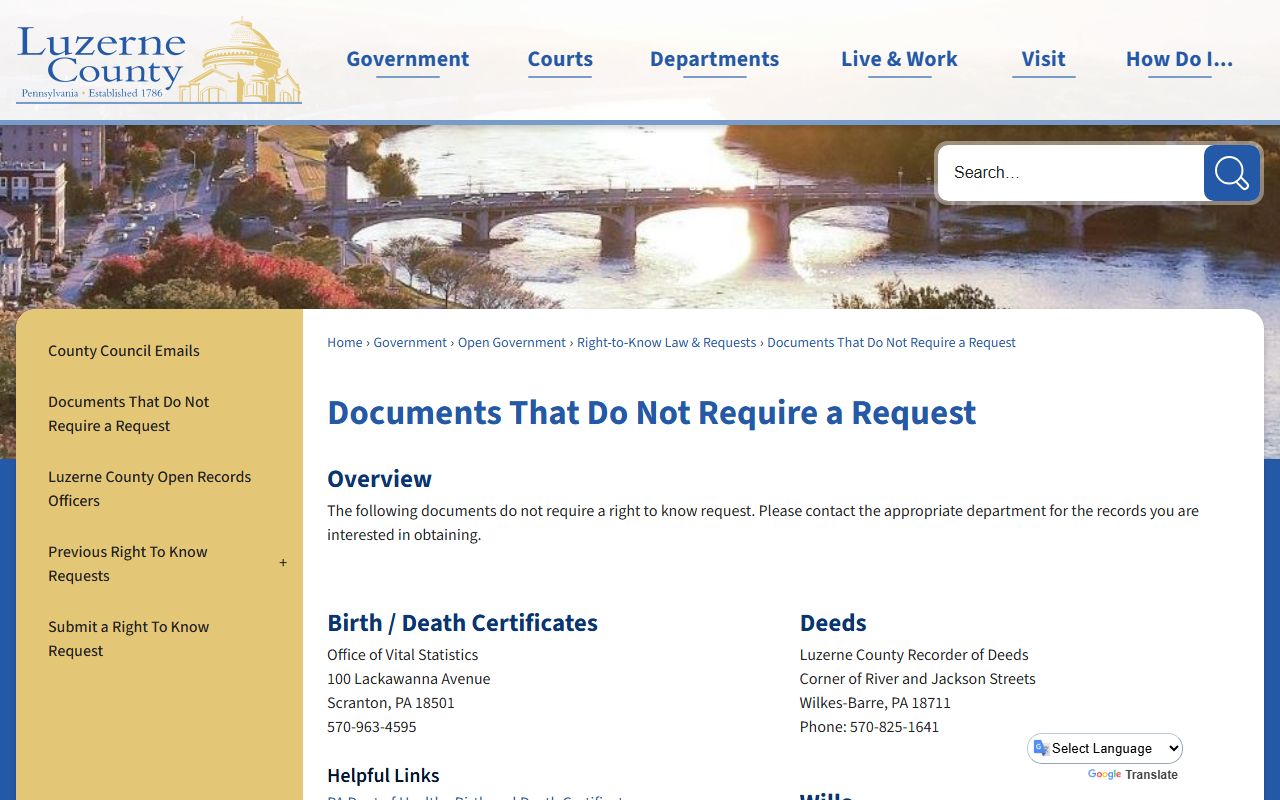Click the Open Government breadcrumb link
The width and height of the screenshot is (1280, 800).
[x=512, y=342]
